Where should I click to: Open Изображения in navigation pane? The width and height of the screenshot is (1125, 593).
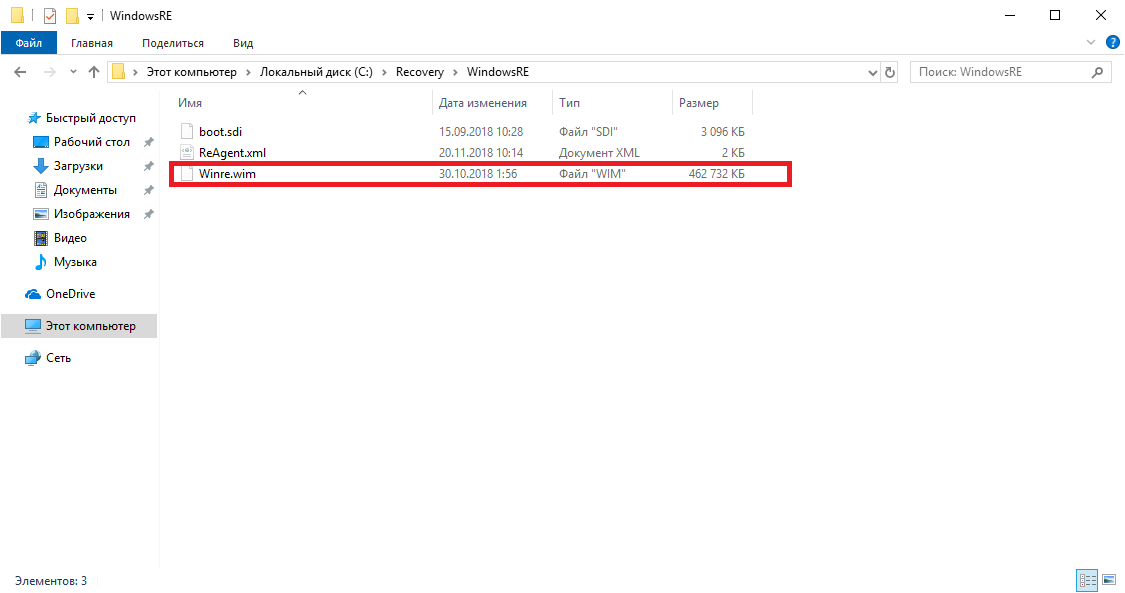point(92,214)
